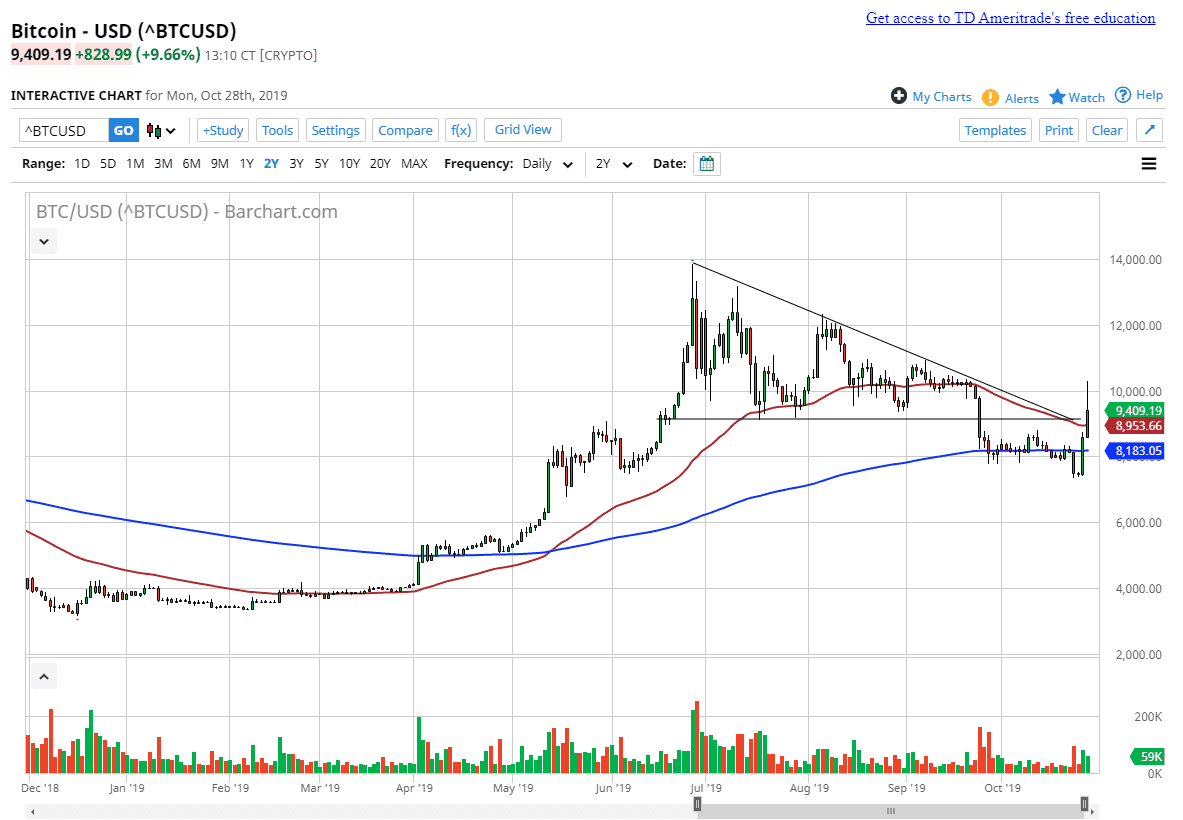1183x820 pixels.
Task: Follow the TD Ameritrade education link
Action: 1010,17
